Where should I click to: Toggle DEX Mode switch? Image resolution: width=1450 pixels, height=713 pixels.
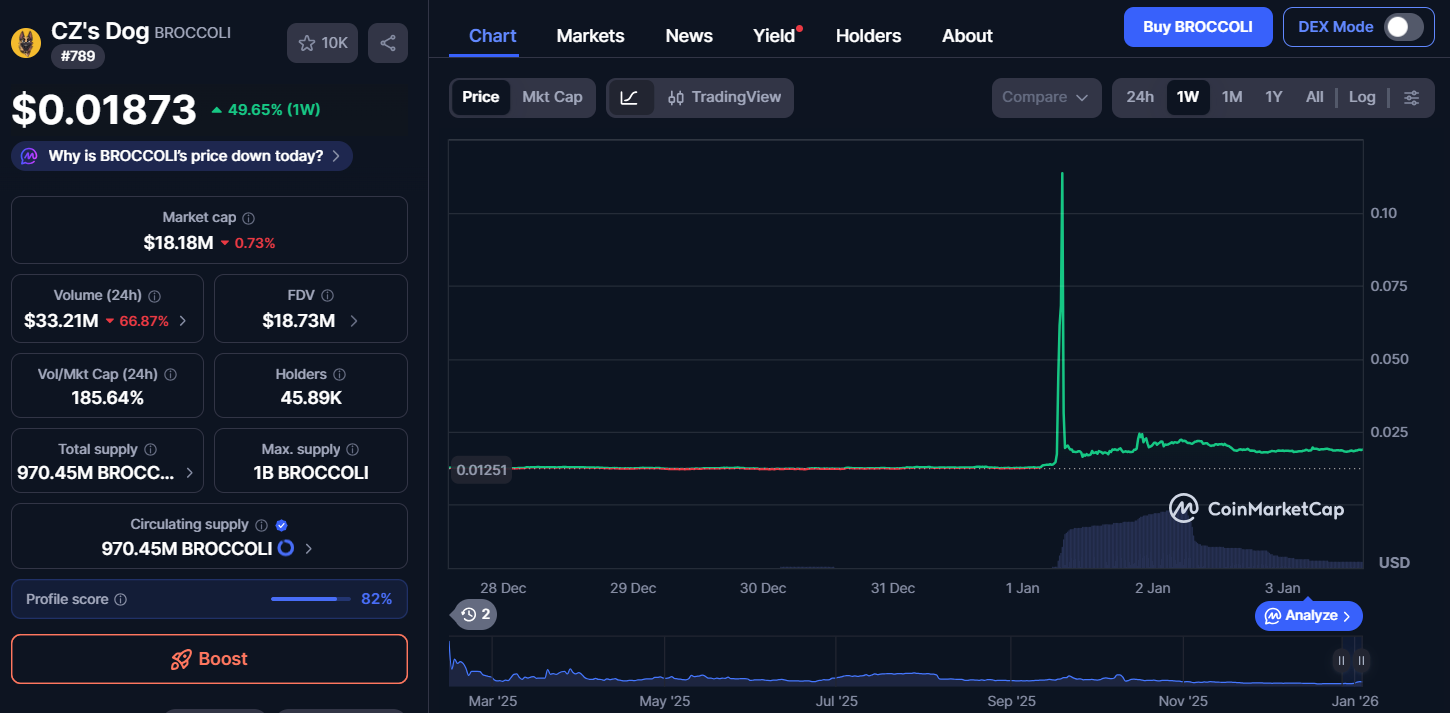point(1403,27)
